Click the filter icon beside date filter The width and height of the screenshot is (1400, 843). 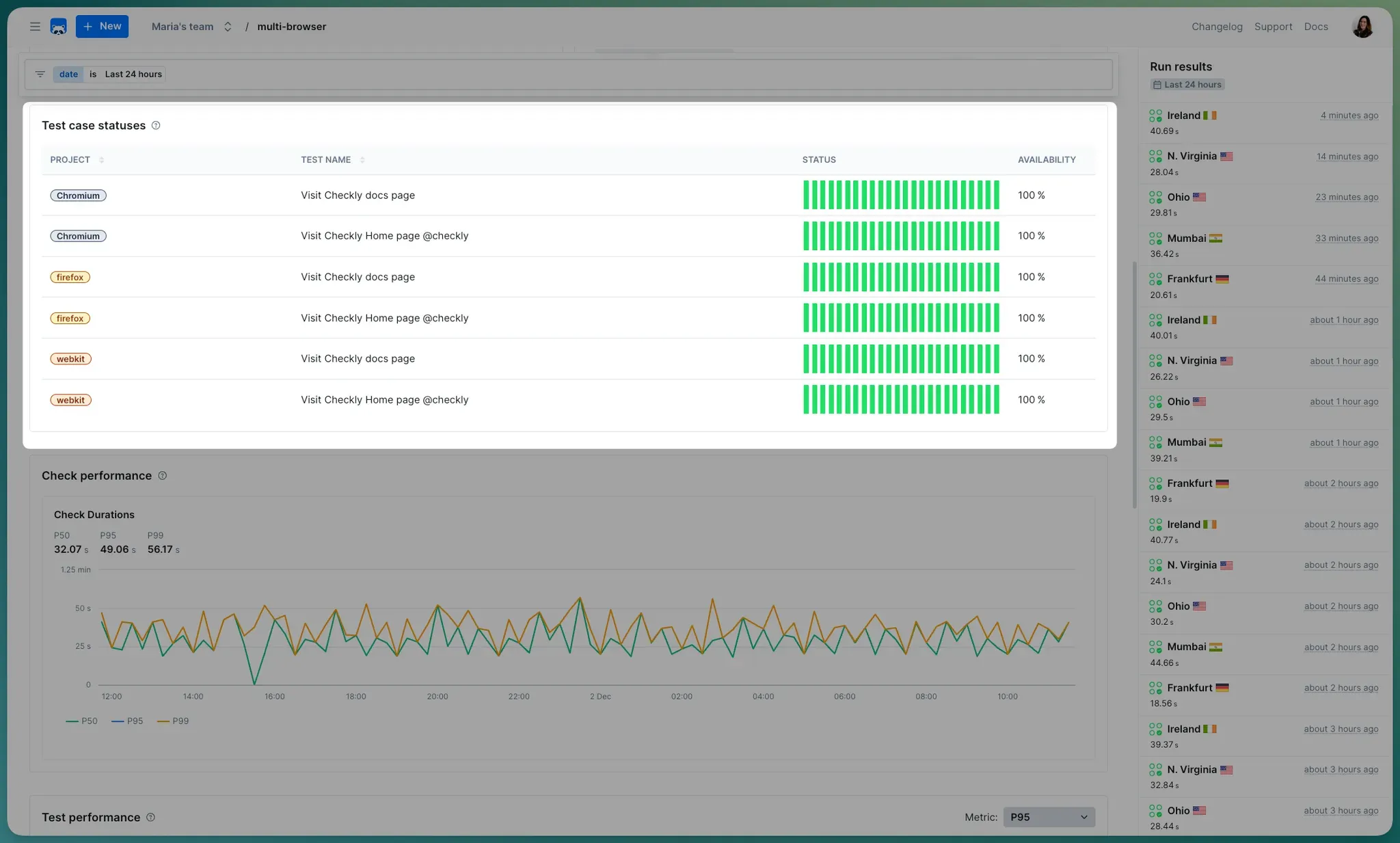(x=40, y=75)
